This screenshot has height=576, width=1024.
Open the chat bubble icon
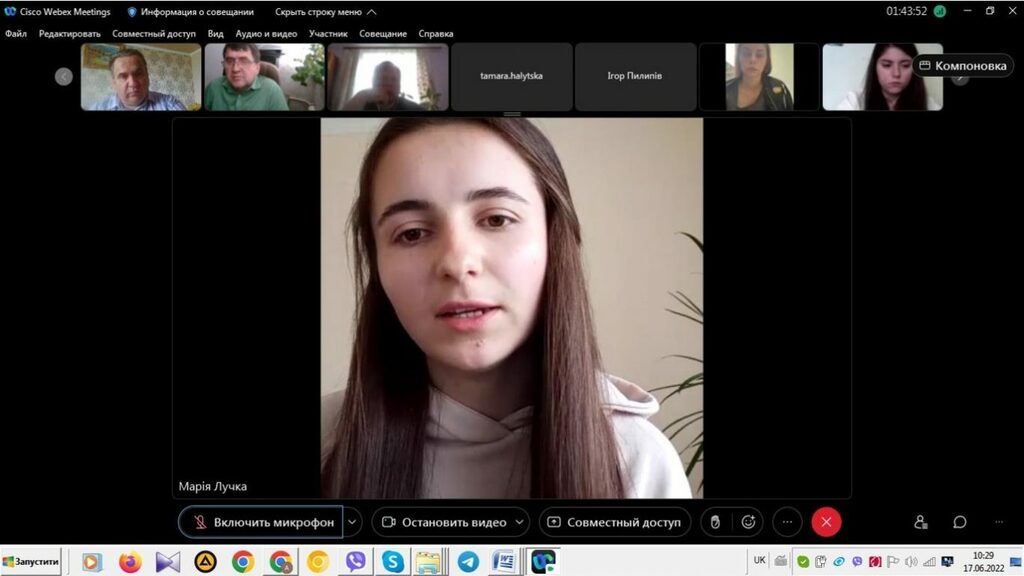[959, 522]
